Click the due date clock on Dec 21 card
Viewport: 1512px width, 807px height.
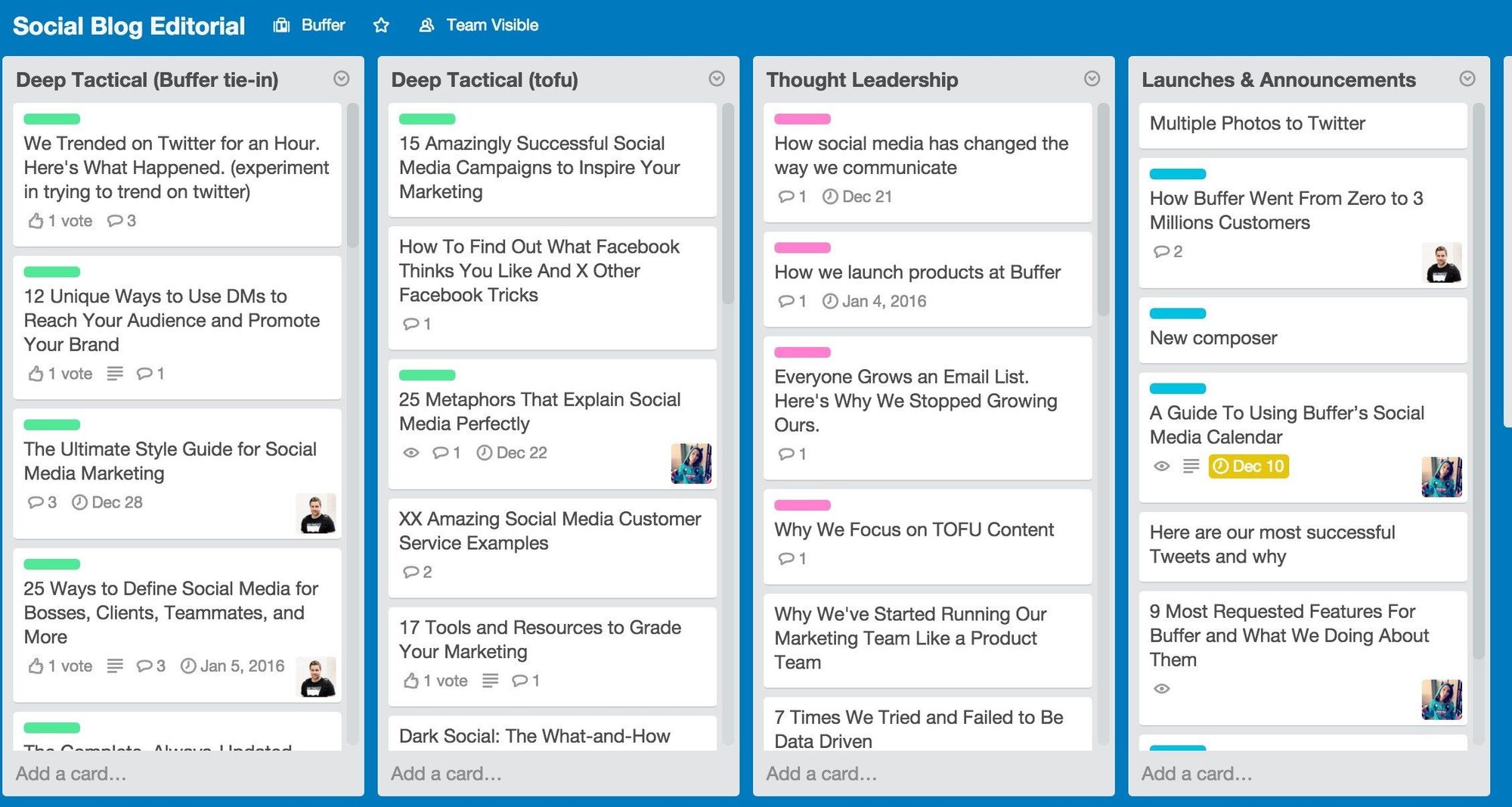[x=831, y=197]
